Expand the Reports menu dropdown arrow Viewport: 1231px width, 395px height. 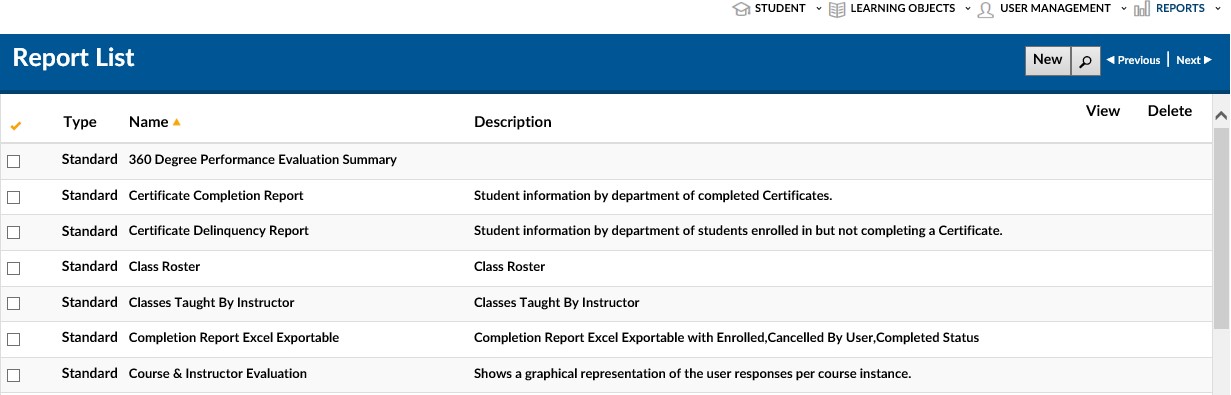tap(1219, 9)
